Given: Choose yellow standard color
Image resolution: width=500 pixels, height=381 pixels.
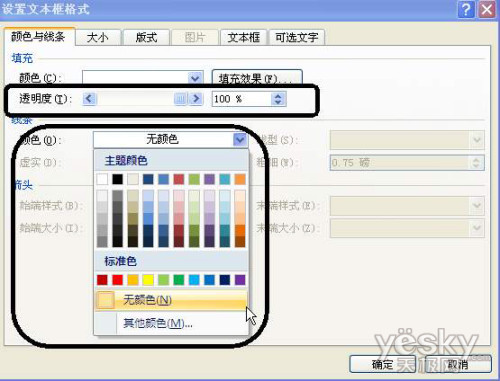Looking at the screenshot, I should point(148,280).
